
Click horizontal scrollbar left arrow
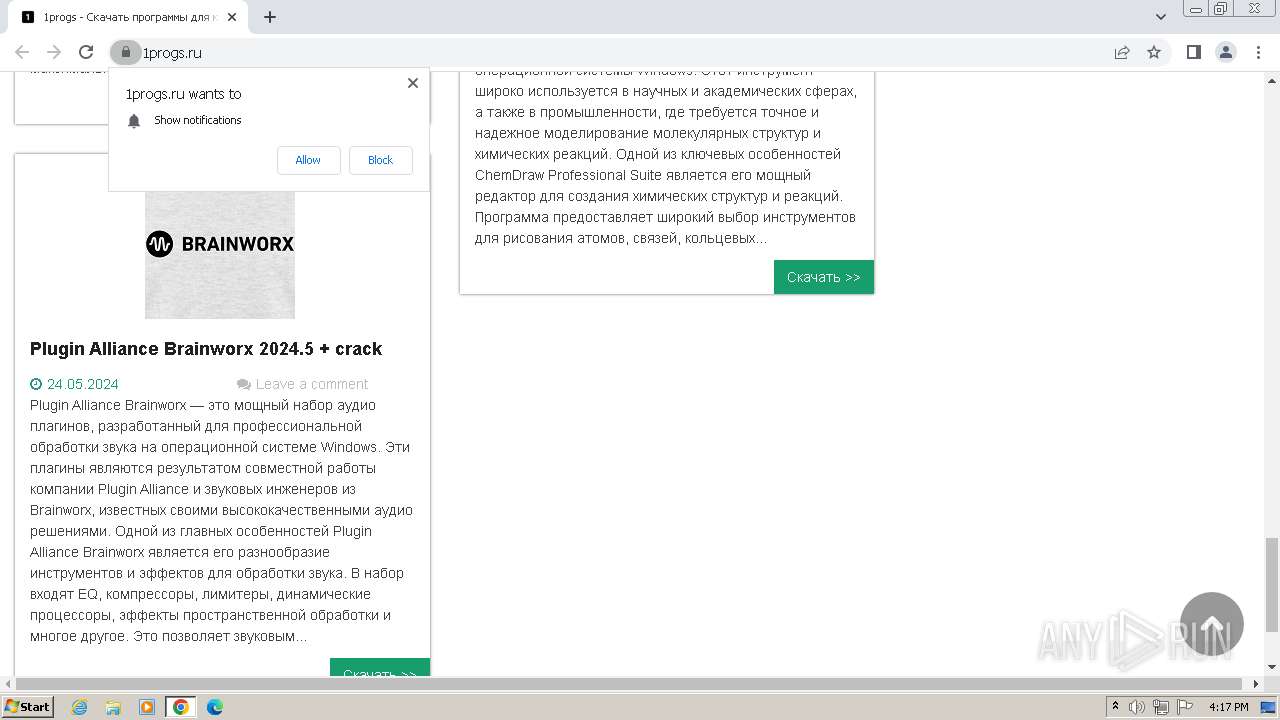(x=7, y=684)
